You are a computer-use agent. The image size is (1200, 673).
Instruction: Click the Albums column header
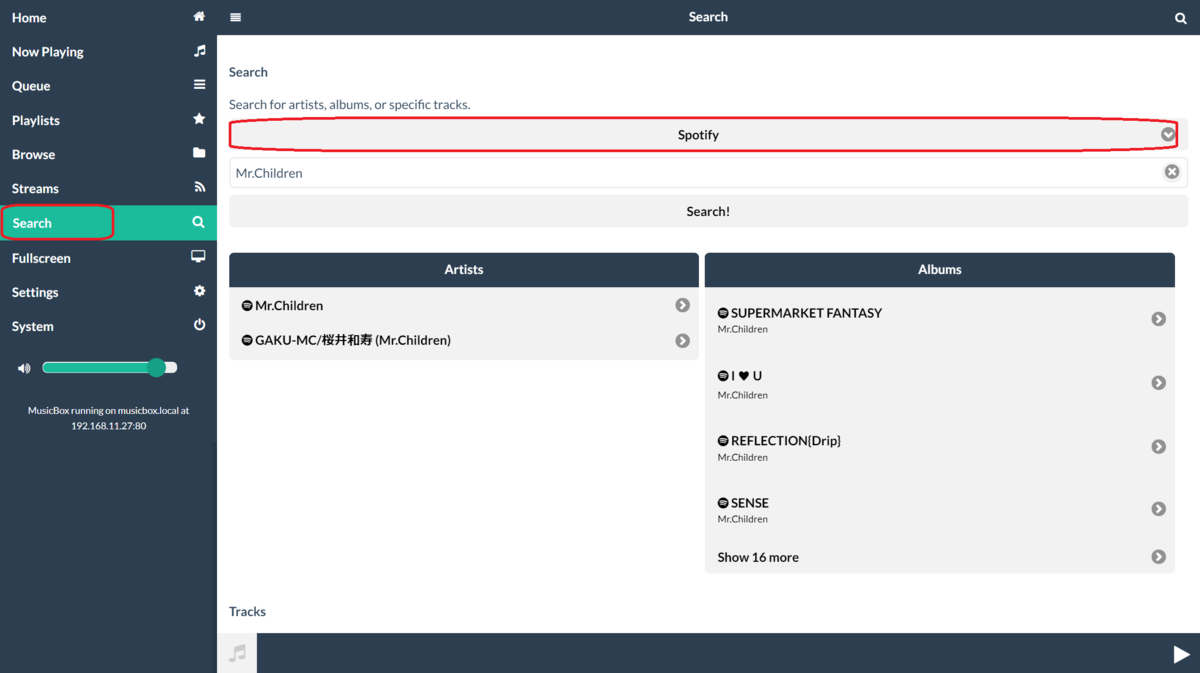coord(939,270)
